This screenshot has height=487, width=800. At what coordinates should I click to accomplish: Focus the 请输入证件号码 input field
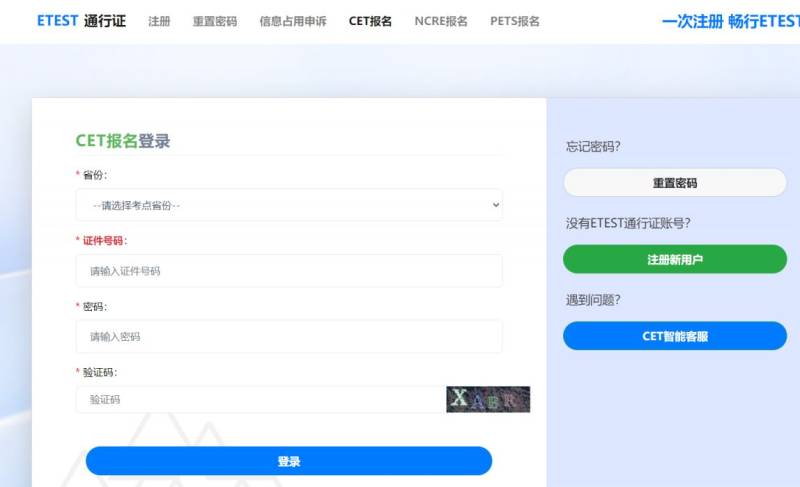(289, 271)
